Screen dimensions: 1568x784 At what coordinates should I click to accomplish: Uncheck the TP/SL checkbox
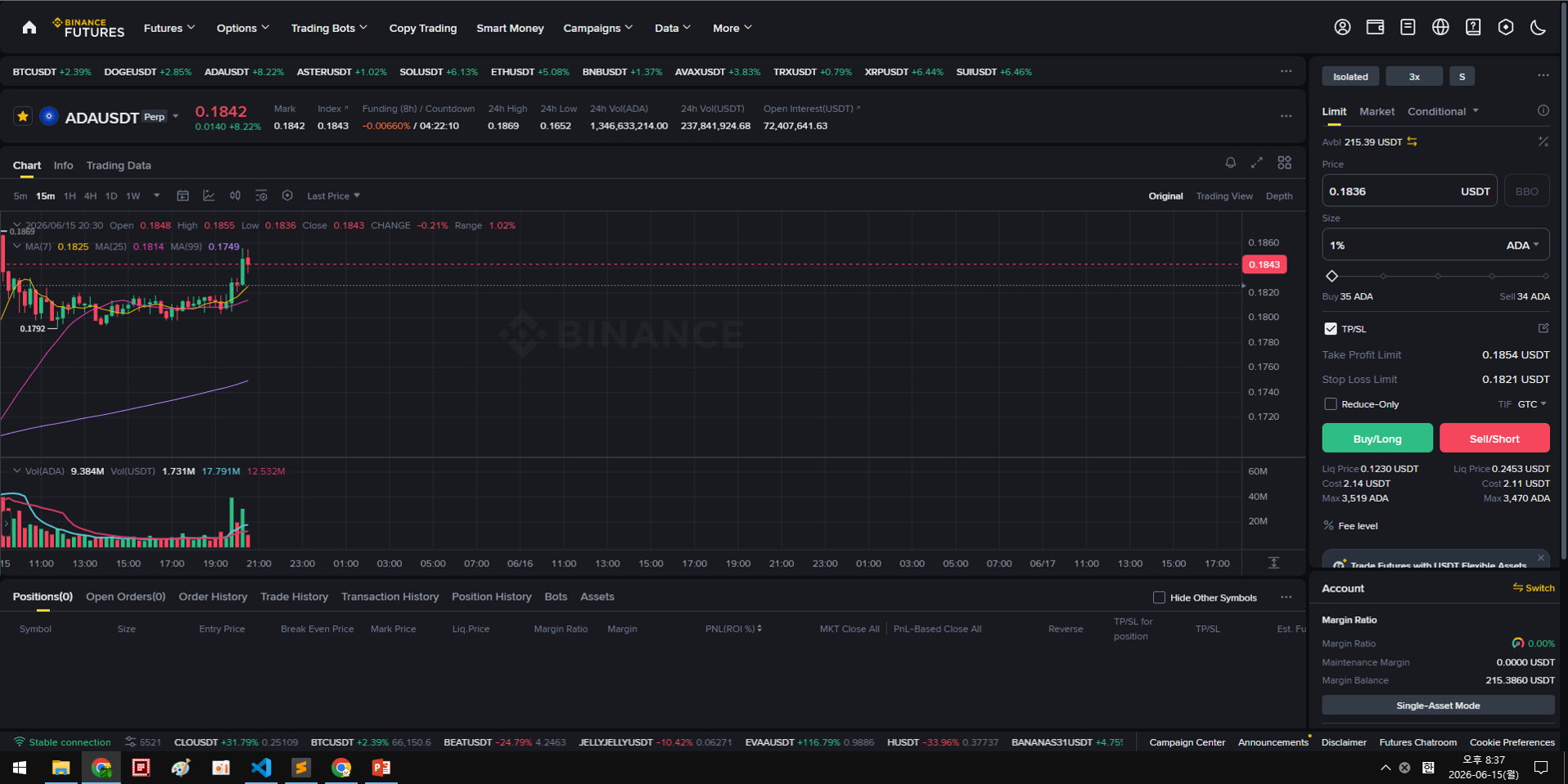(1331, 329)
